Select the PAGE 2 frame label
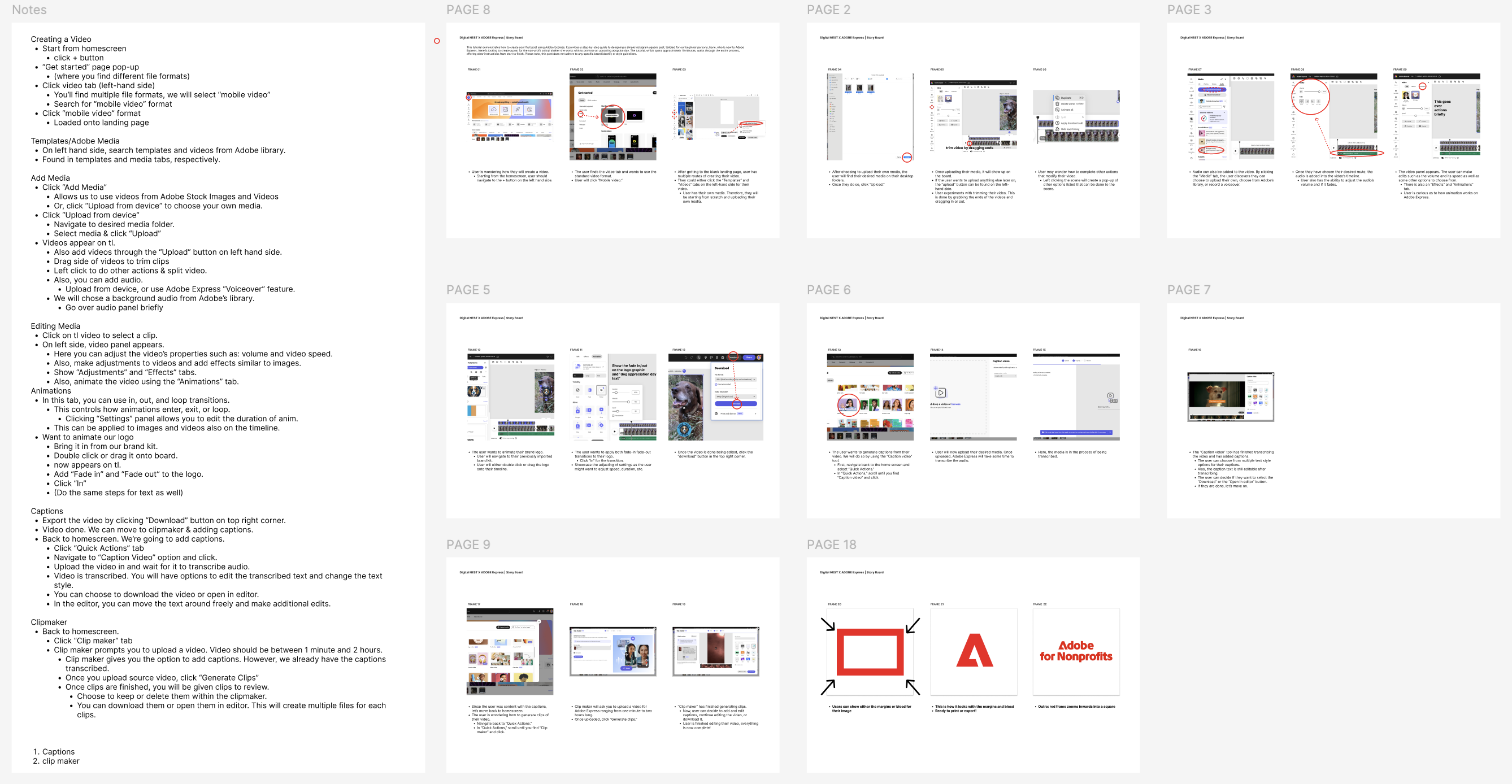The height and width of the screenshot is (784, 1512). click(x=828, y=10)
